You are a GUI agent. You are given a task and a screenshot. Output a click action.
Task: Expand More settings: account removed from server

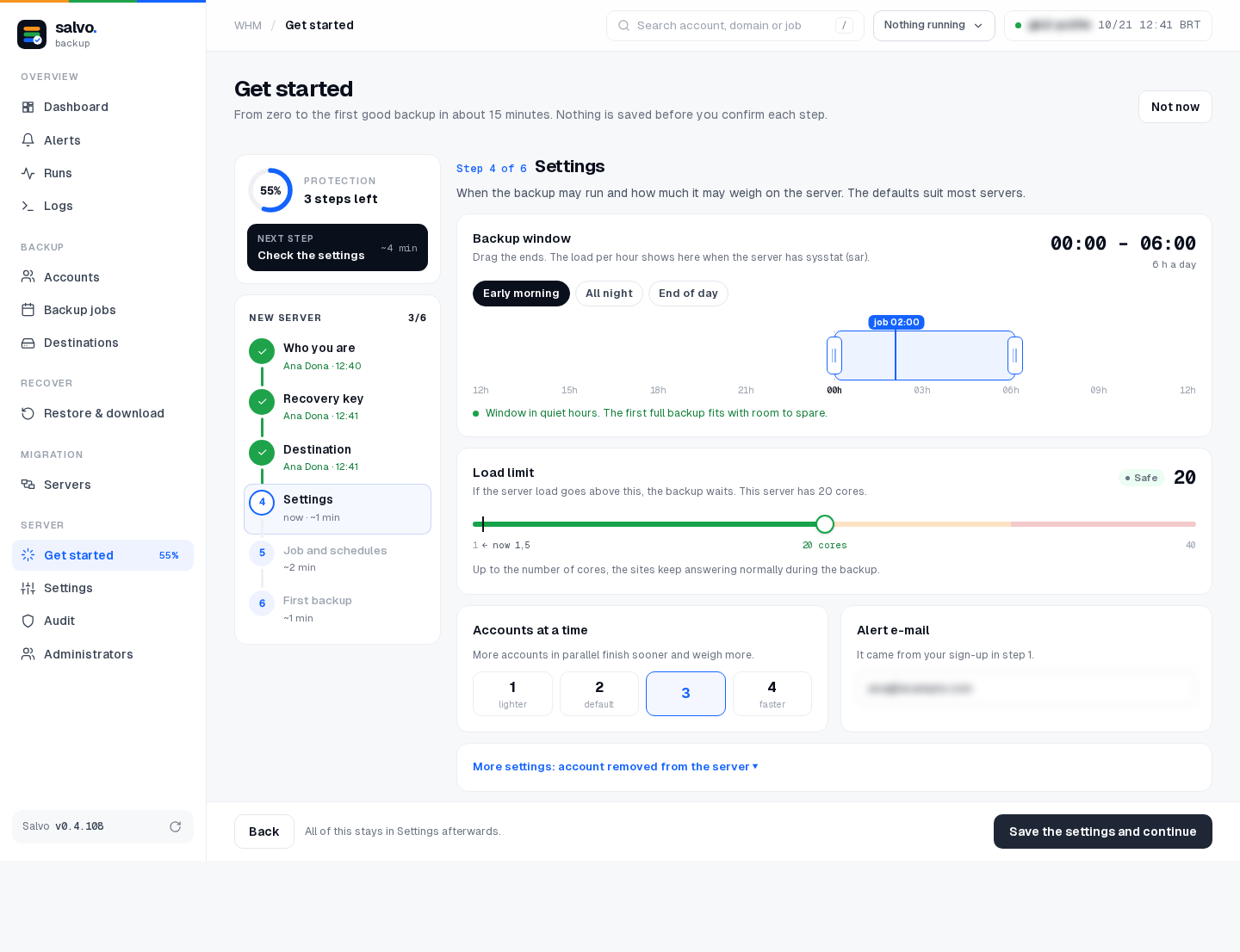pyautogui.click(x=615, y=767)
